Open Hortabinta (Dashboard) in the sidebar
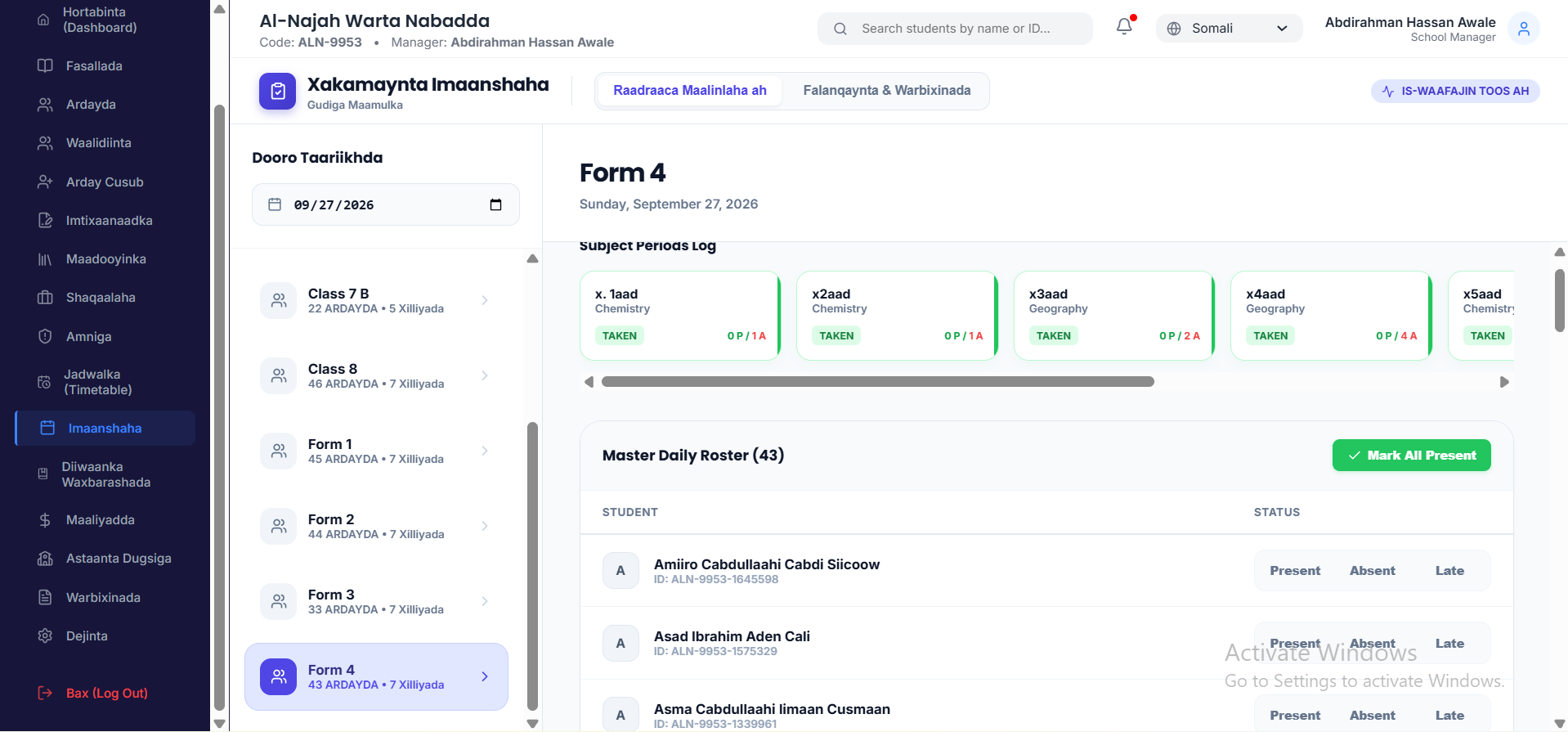Screen dimensions: 1568x732 click(105, 20)
